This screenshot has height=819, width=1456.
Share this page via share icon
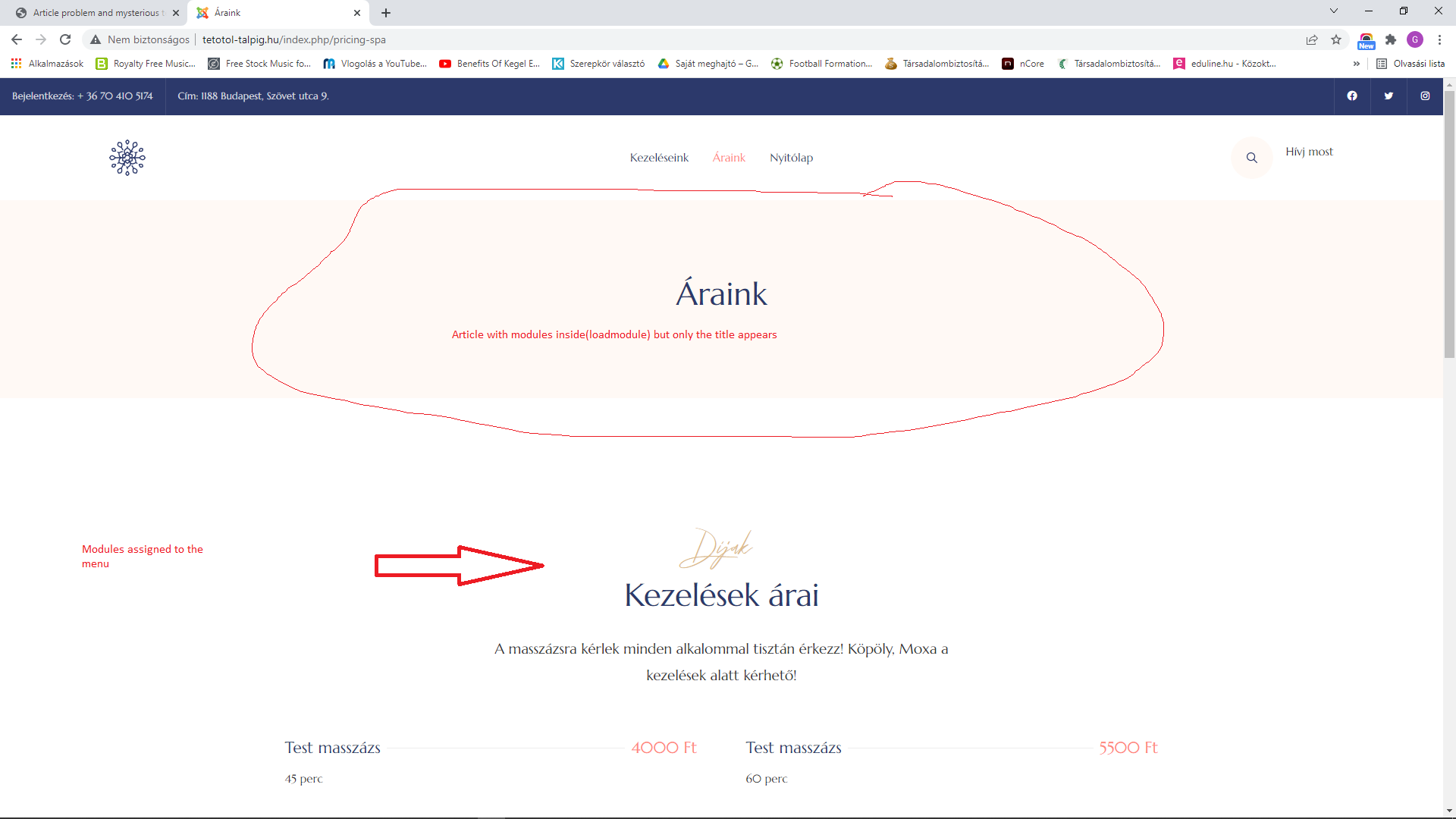point(1312,39)
